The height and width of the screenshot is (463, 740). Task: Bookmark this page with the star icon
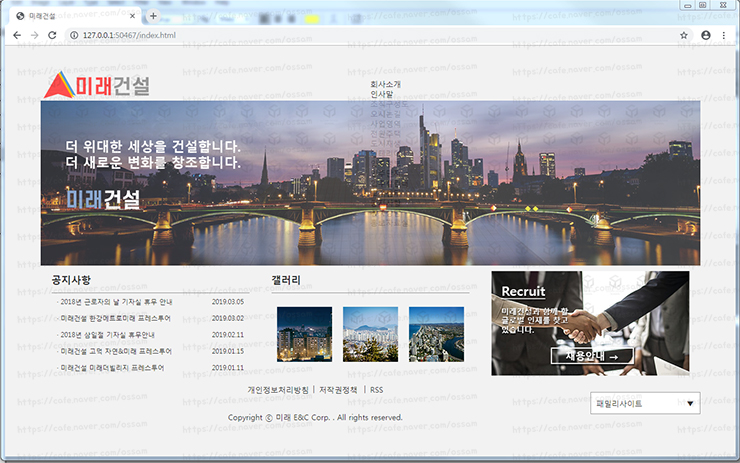(x=684, y=35)
